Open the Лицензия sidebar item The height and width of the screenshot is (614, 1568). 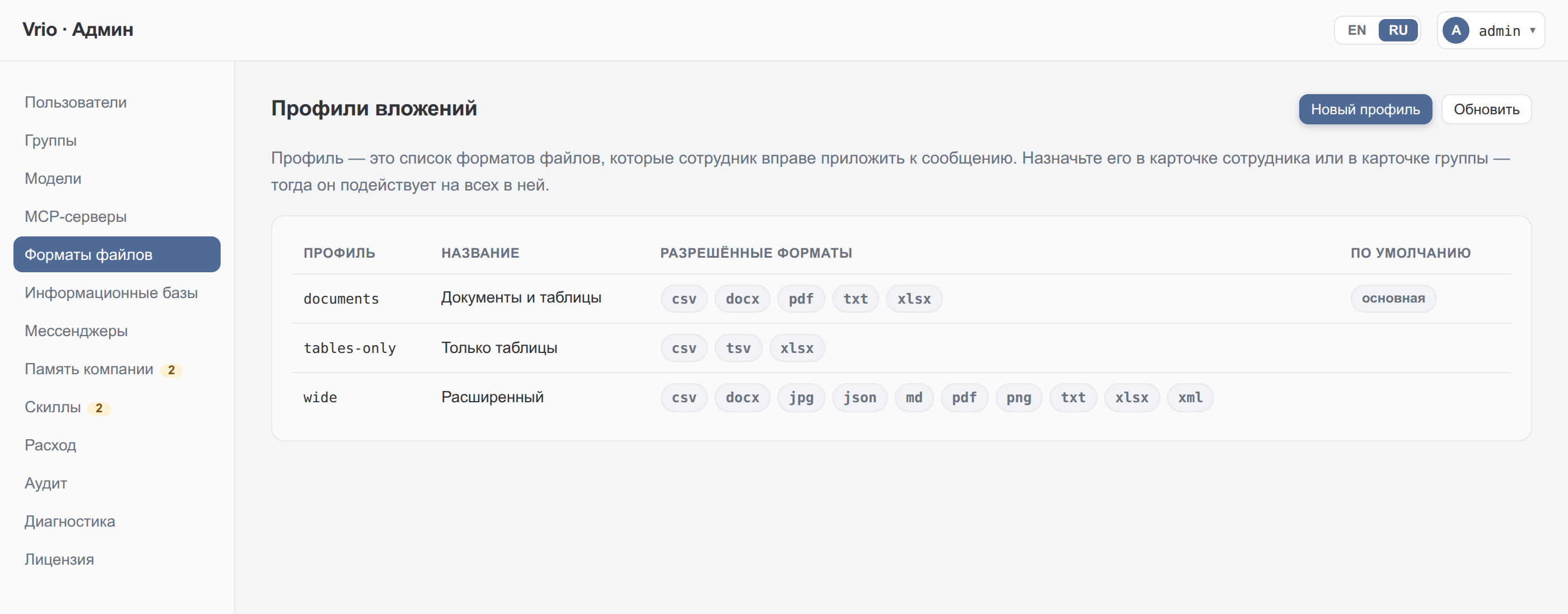pyautogui.click(x=117, y=559)
